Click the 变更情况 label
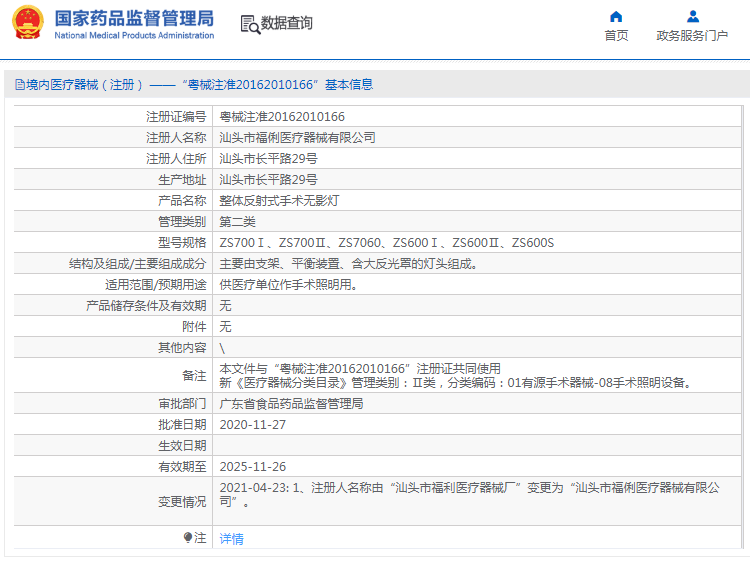This screenshot has width=750, height=563. tap(182, 502)
